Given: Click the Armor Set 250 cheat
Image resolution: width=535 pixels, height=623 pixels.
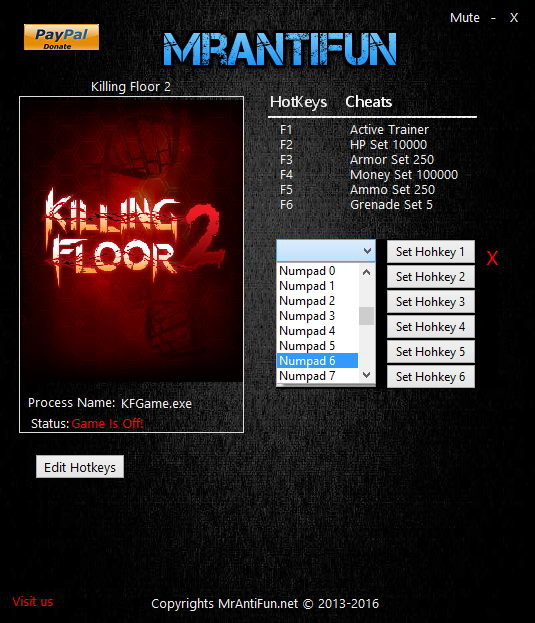Looking at the screenshot, I should click(392, 160).
